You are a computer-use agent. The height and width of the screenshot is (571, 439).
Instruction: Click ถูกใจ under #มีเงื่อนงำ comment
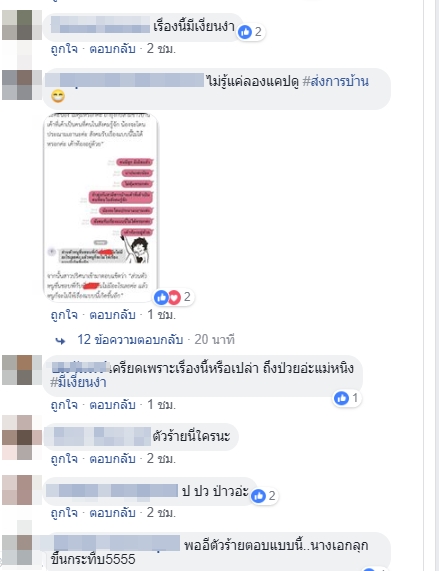point(64,405)
